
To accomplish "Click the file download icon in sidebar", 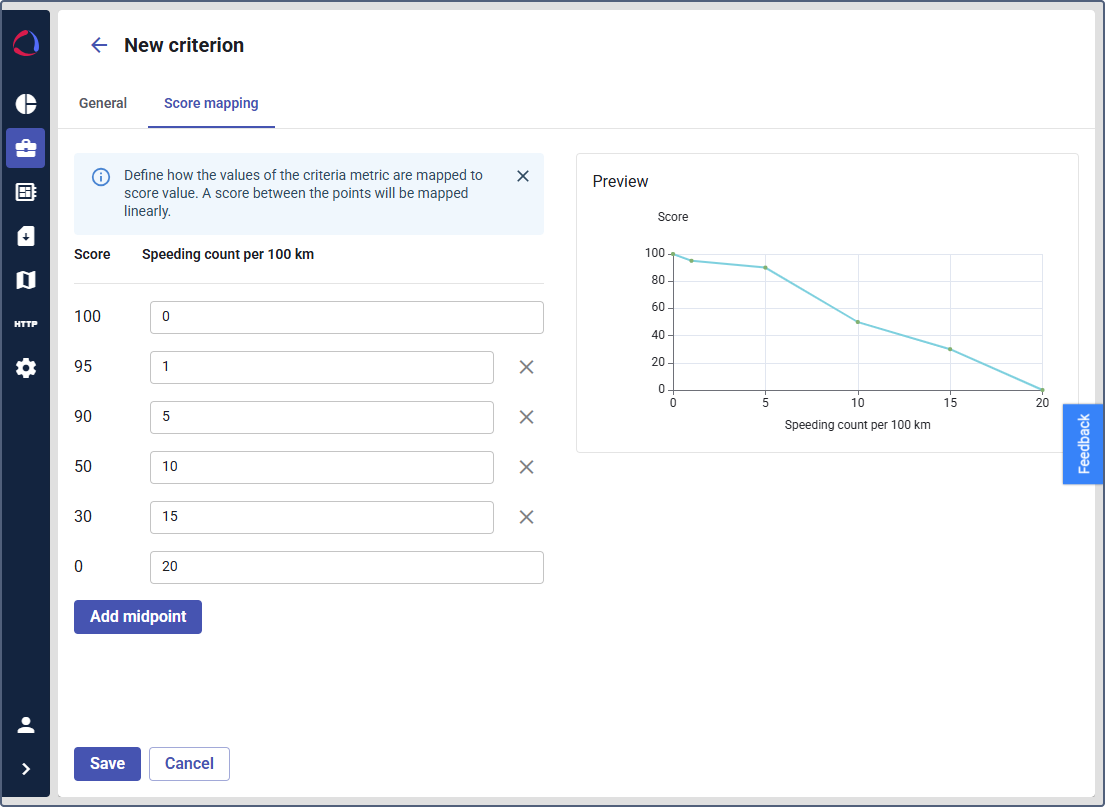I will [x=26, y=236].
